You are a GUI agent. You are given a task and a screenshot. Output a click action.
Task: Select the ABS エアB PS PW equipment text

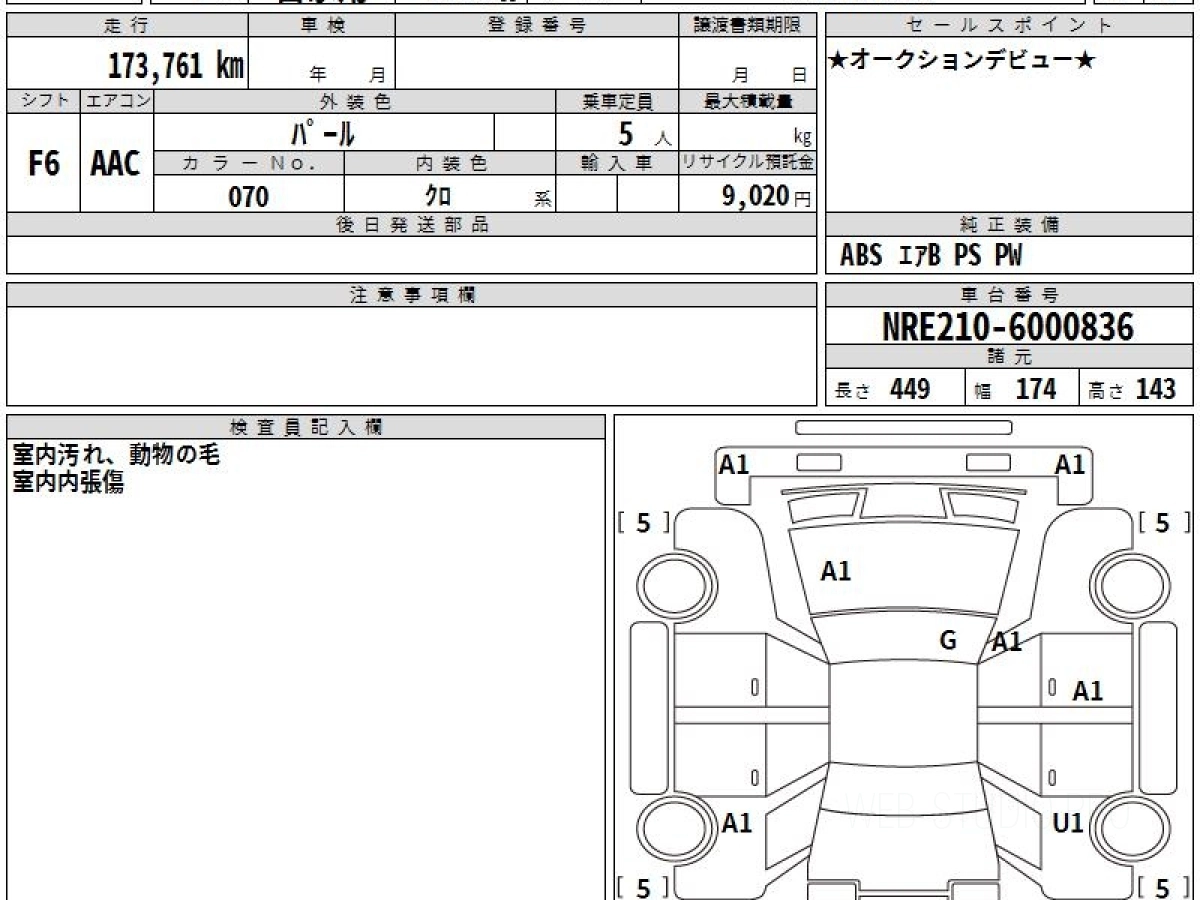click(931, 256)
